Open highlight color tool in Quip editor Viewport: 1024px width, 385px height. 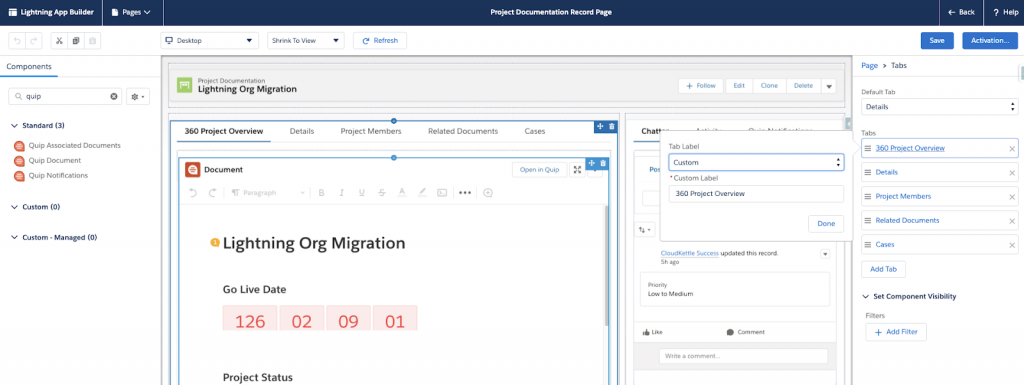(422, 192)
